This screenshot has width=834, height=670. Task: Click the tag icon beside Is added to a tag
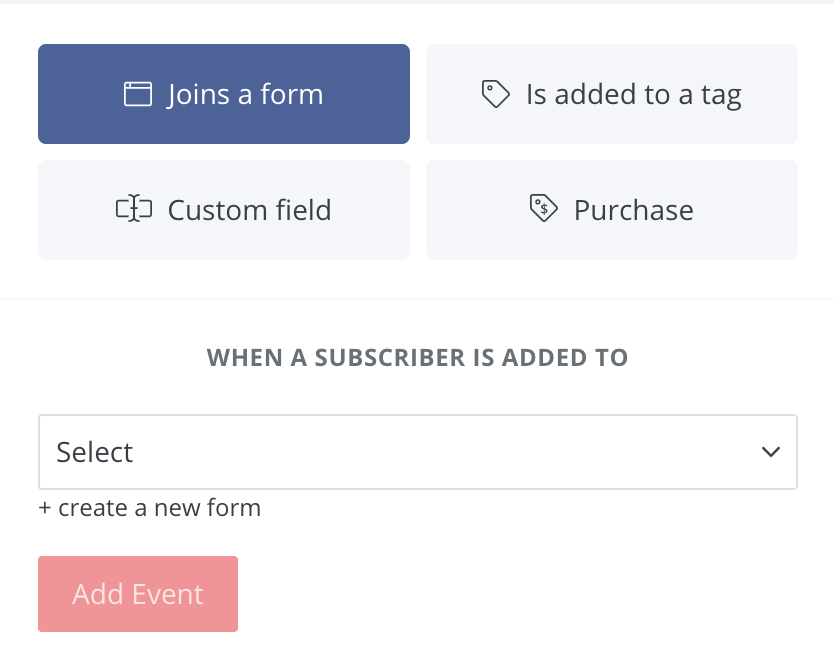(495, 93)
